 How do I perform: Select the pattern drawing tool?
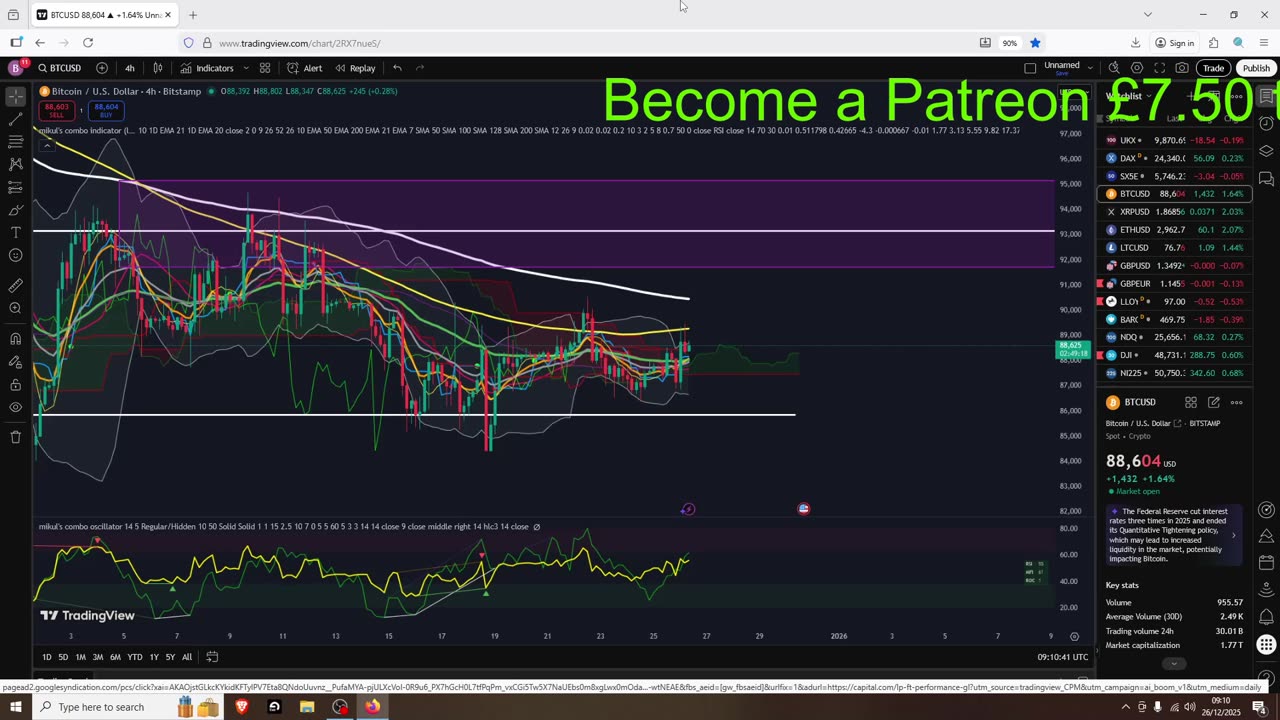[15, 164]
